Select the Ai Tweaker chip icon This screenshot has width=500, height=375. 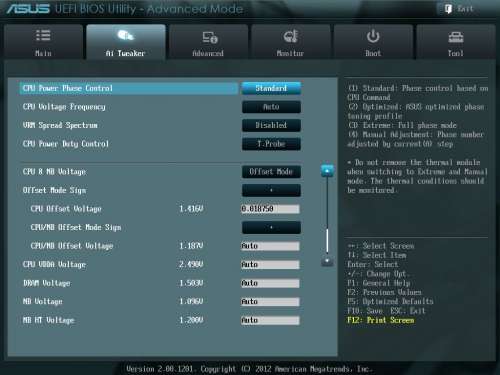coord(125,35)
